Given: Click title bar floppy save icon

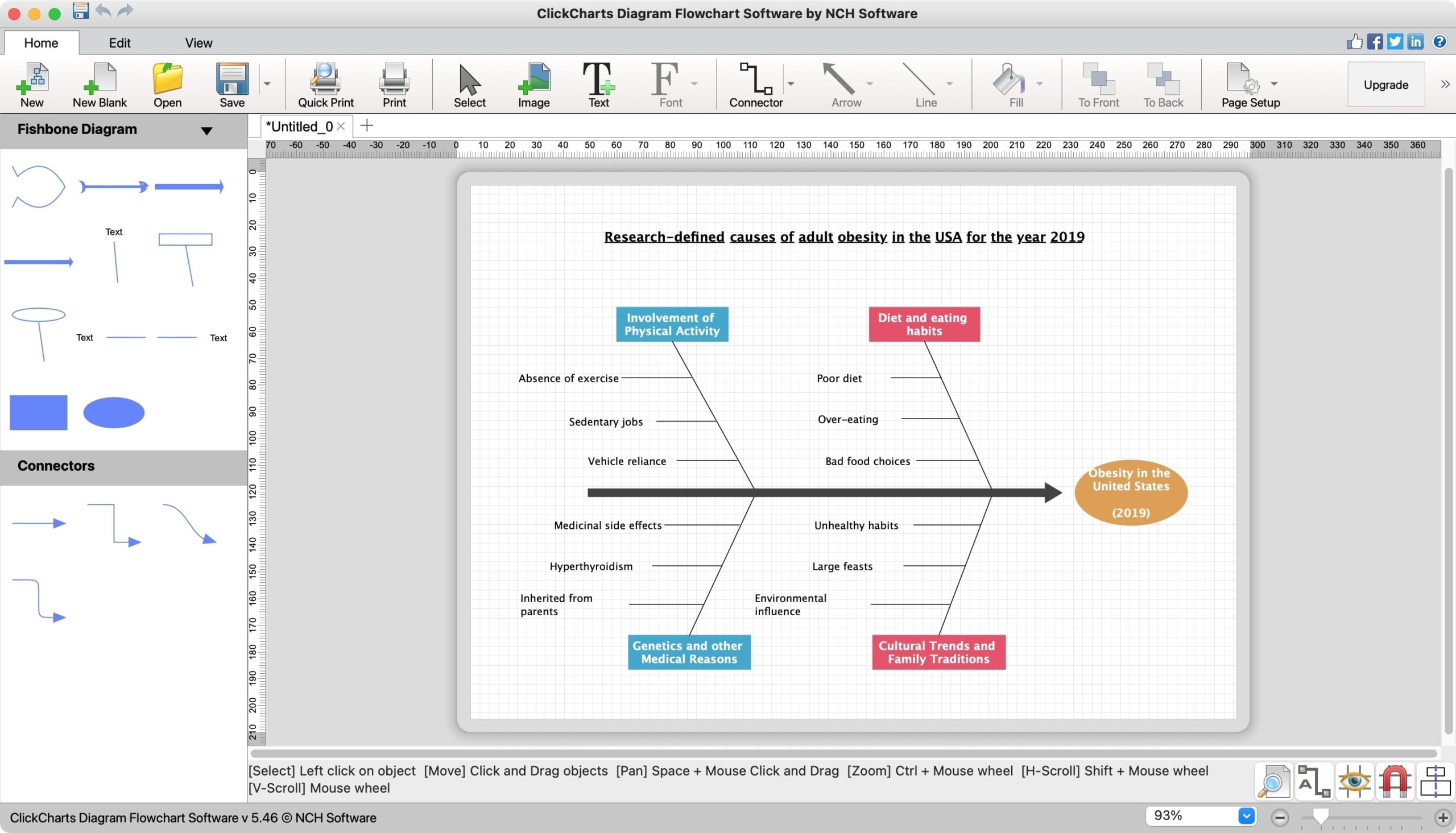Looking at the screenshot, I should click(81, 11).
